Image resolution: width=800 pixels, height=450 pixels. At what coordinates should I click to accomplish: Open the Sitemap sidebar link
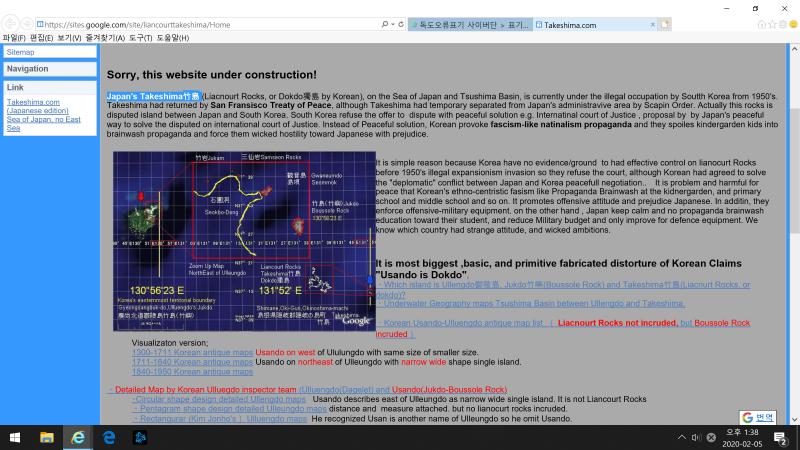tap(20, 51)
